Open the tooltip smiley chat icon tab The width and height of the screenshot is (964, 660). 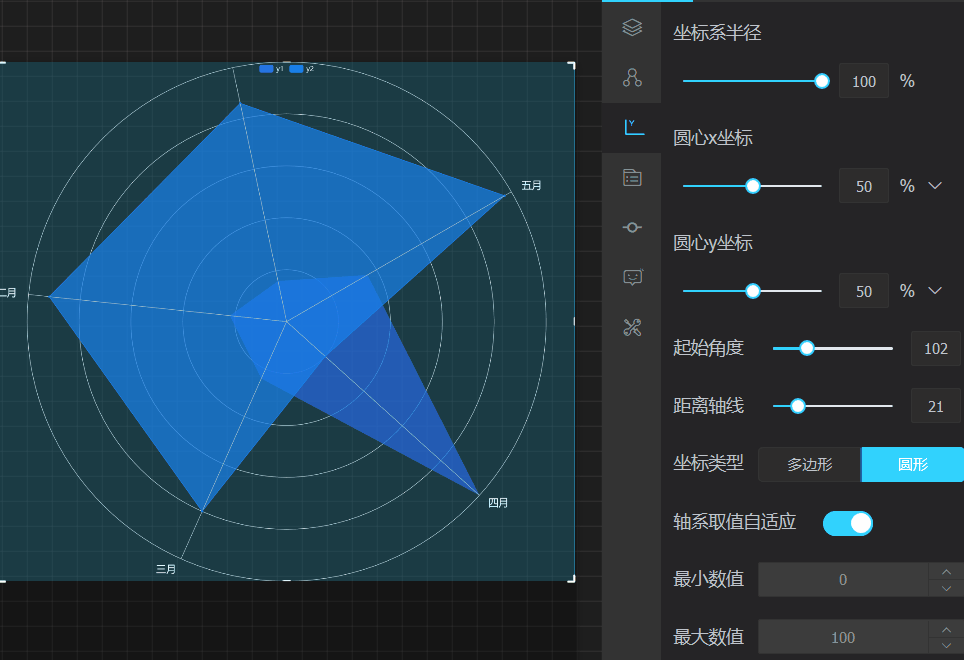click(x=633, y=277)
